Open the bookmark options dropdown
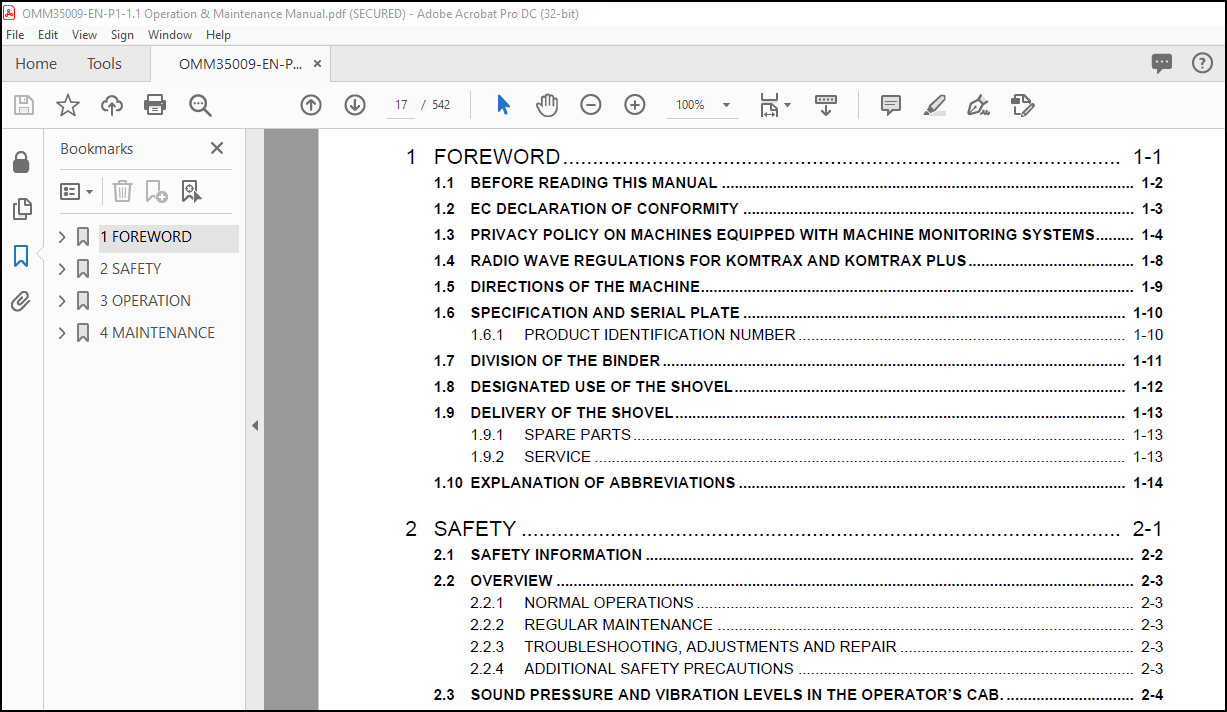The image size is (1227, 712). 76,191
